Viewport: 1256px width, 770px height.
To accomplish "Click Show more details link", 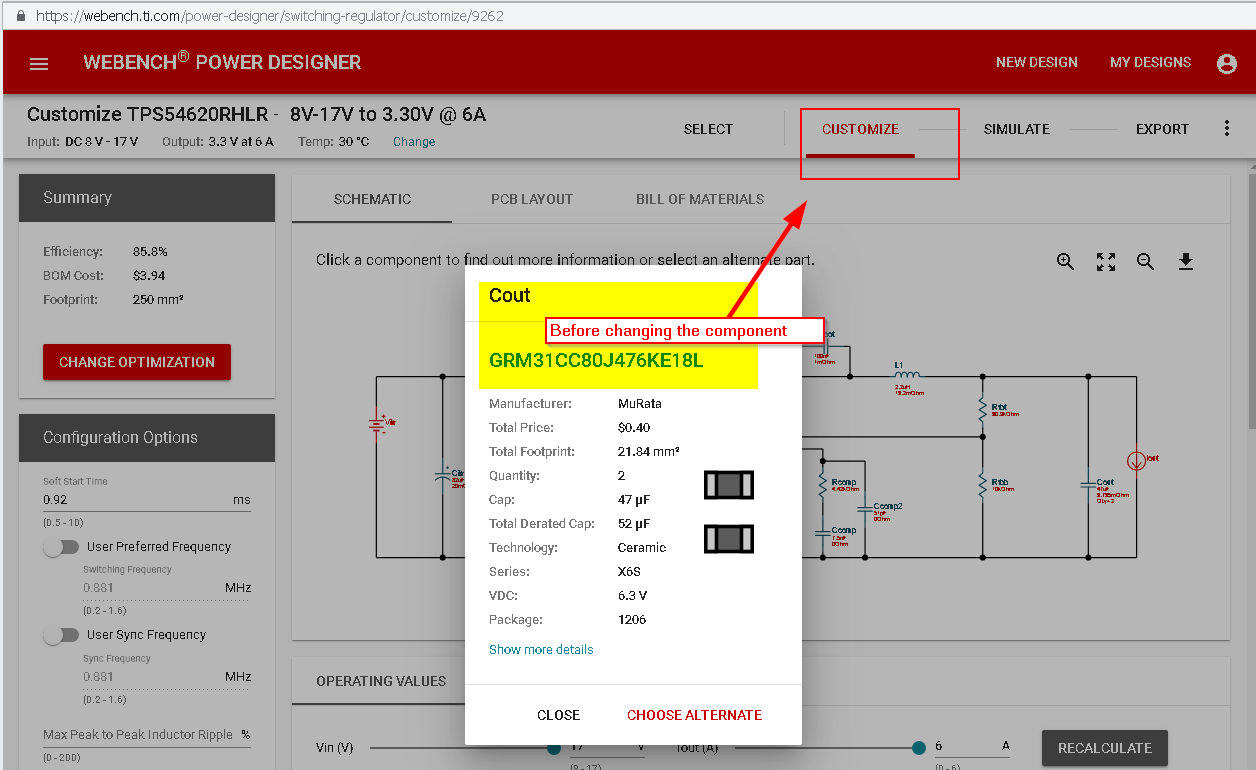I will (x=541, y=650).
